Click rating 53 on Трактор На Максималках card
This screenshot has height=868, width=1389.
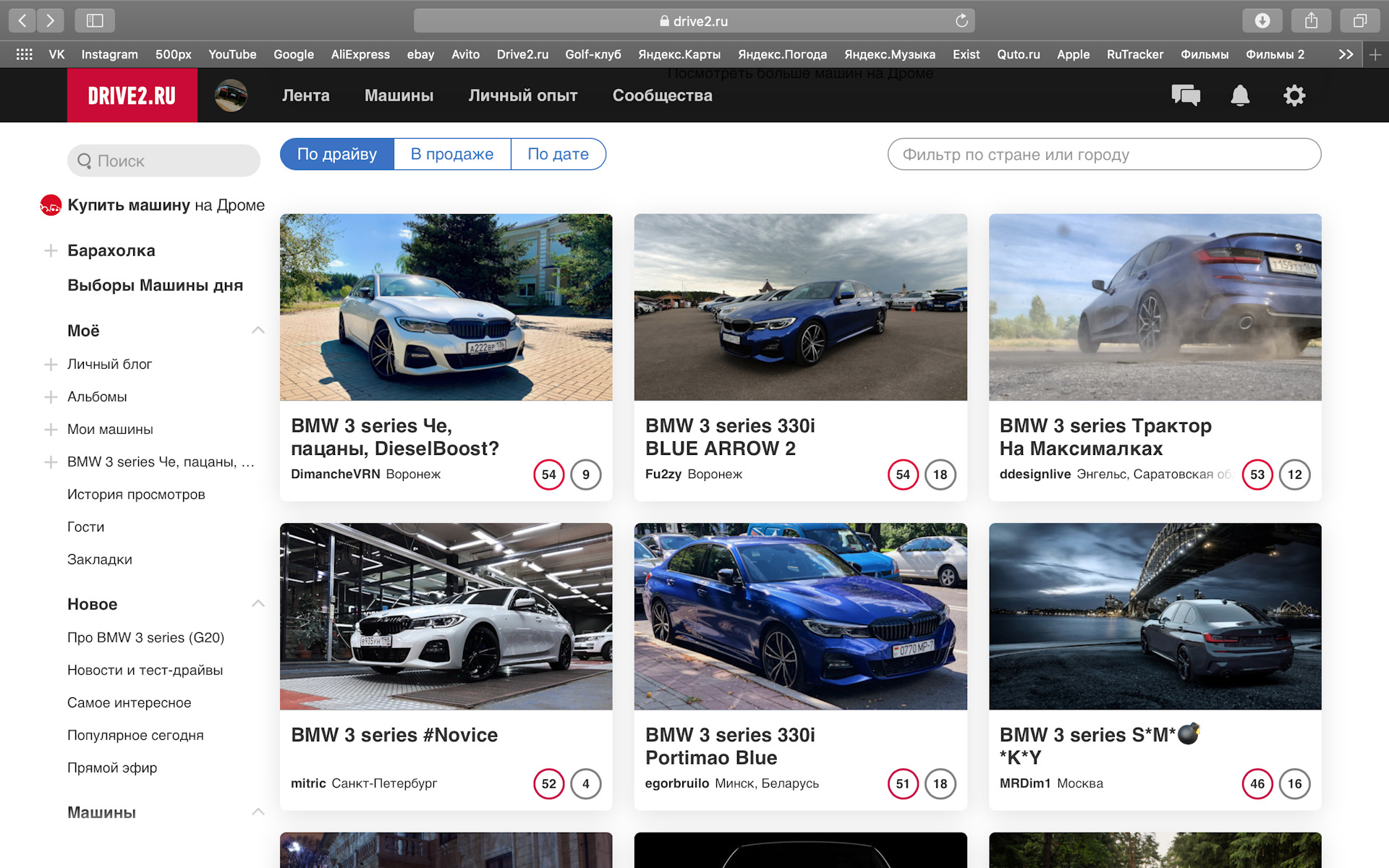point(1257,475)
